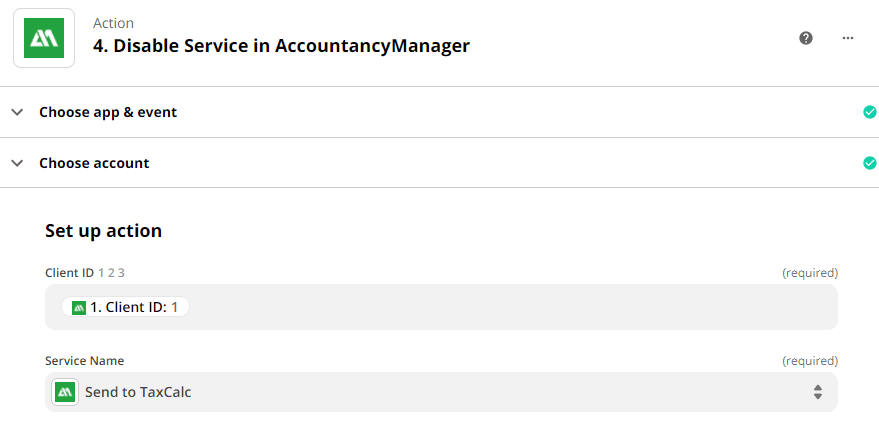The height and width of the screenshot is (424, 879).
Task: Expand the Choose app & event chevron
Action: (17, 112)
